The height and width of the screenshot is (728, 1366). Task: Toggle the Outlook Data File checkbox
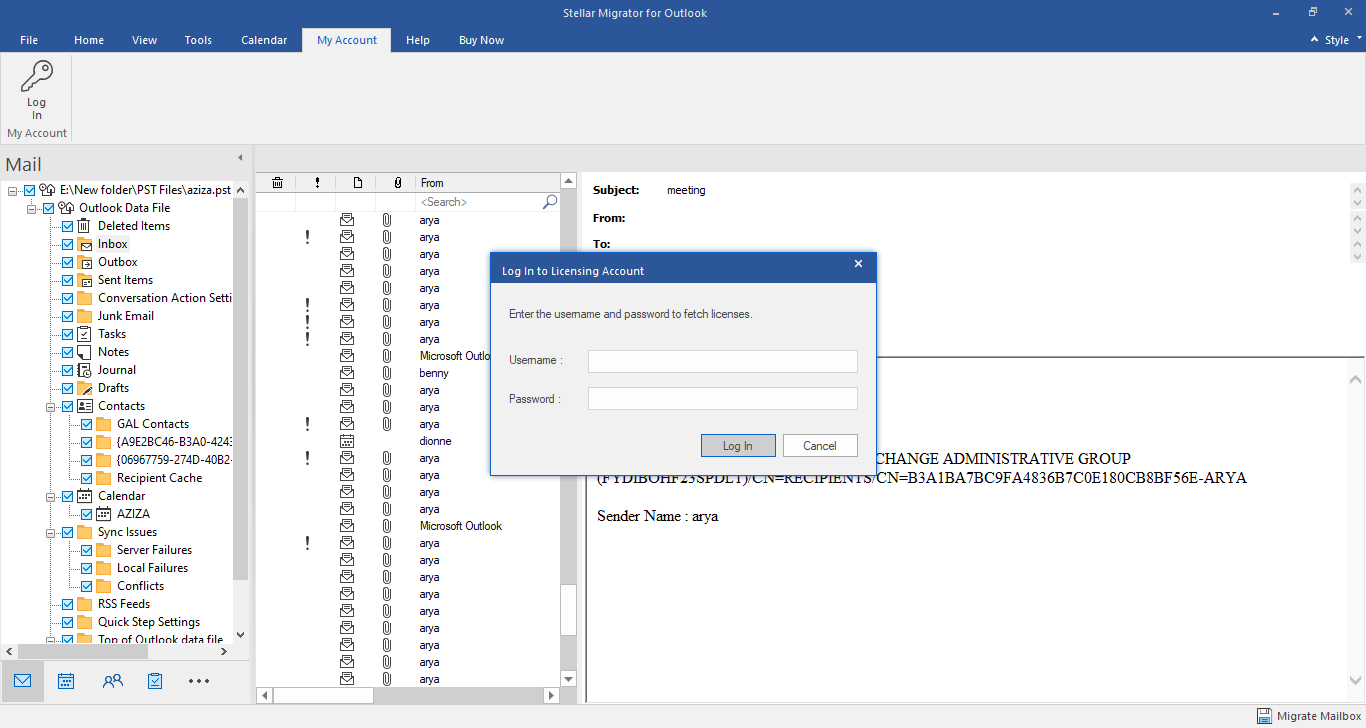click(x=49, y=208)
